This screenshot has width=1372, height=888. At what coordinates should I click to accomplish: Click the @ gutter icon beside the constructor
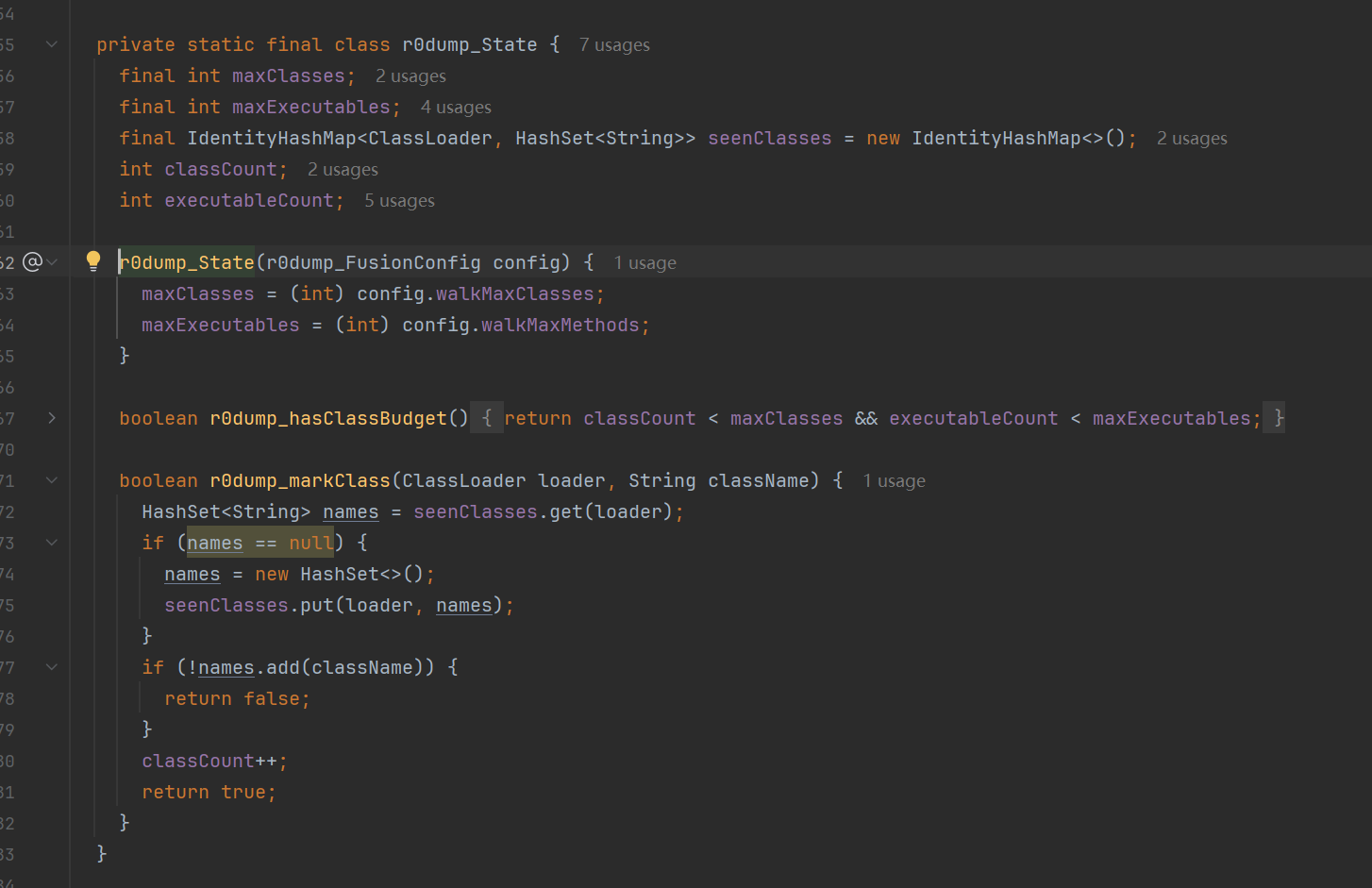point(32,261)
